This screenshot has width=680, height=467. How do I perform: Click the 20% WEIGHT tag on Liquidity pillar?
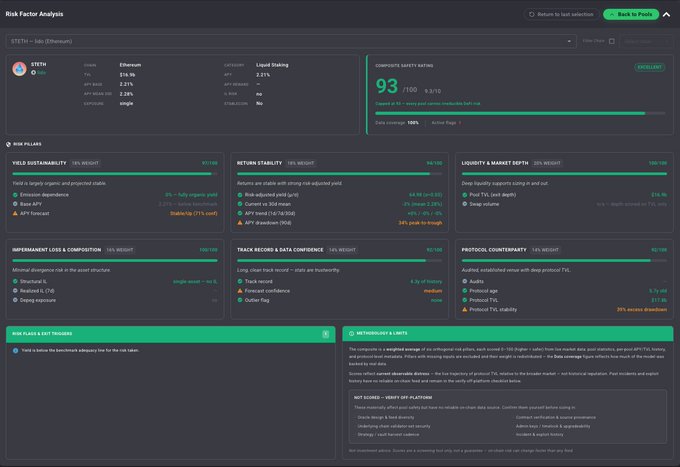tap(547, 163)
